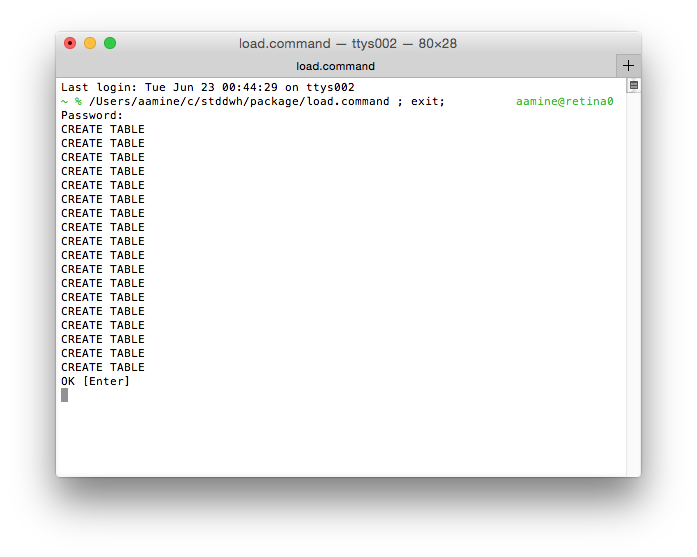This screenshot has width=697, height=557.
Task: Click the first CREATE TABLE line
Action: (x=103, y=129)
